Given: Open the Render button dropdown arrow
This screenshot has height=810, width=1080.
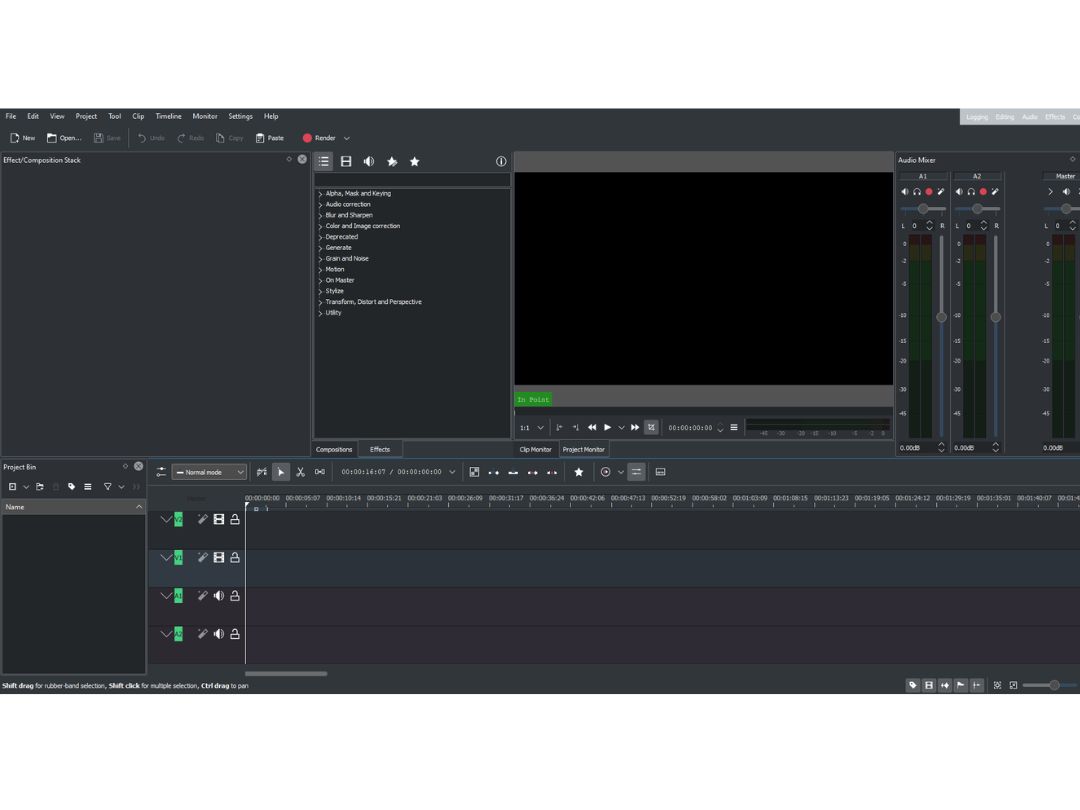Looking at the screenshot, I should click(346, 138).
